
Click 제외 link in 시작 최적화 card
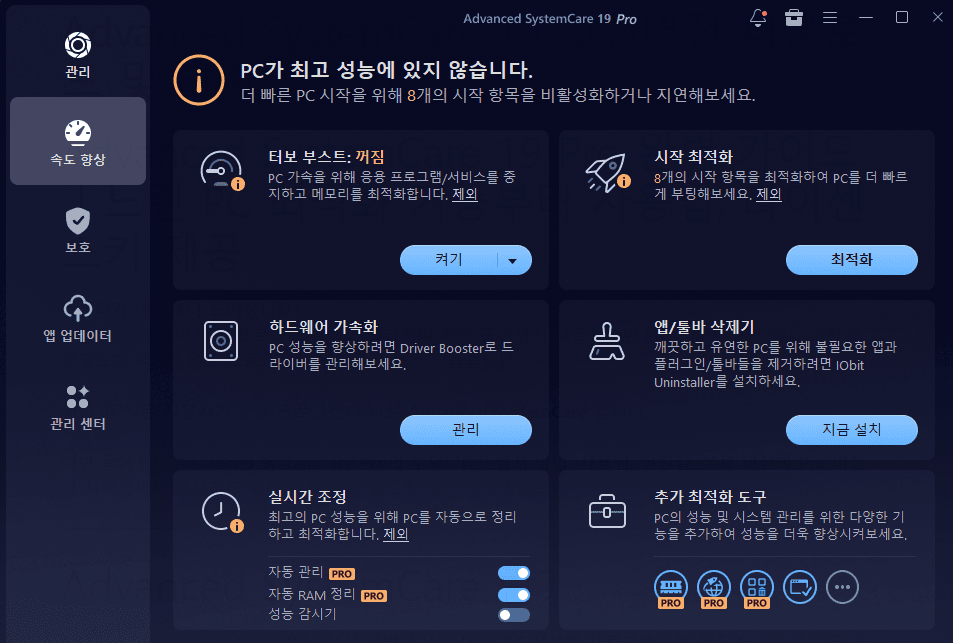click(769, 194)
